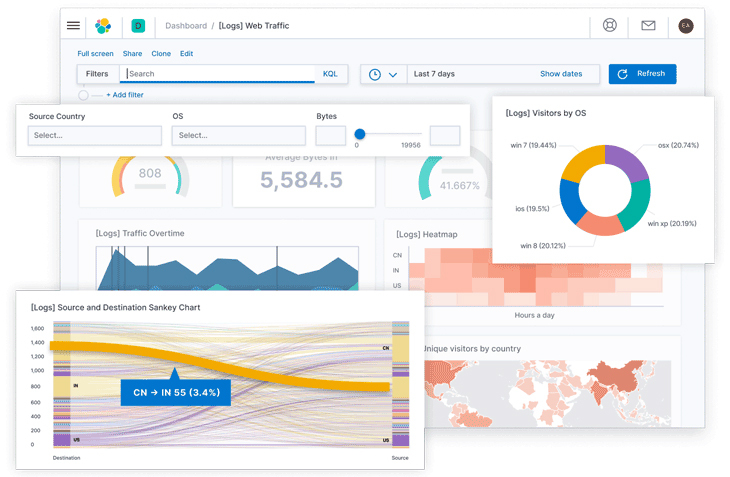Viewport: 730px width, 477px height.
Task: Click the Add filter link
Action: [124, 95]
